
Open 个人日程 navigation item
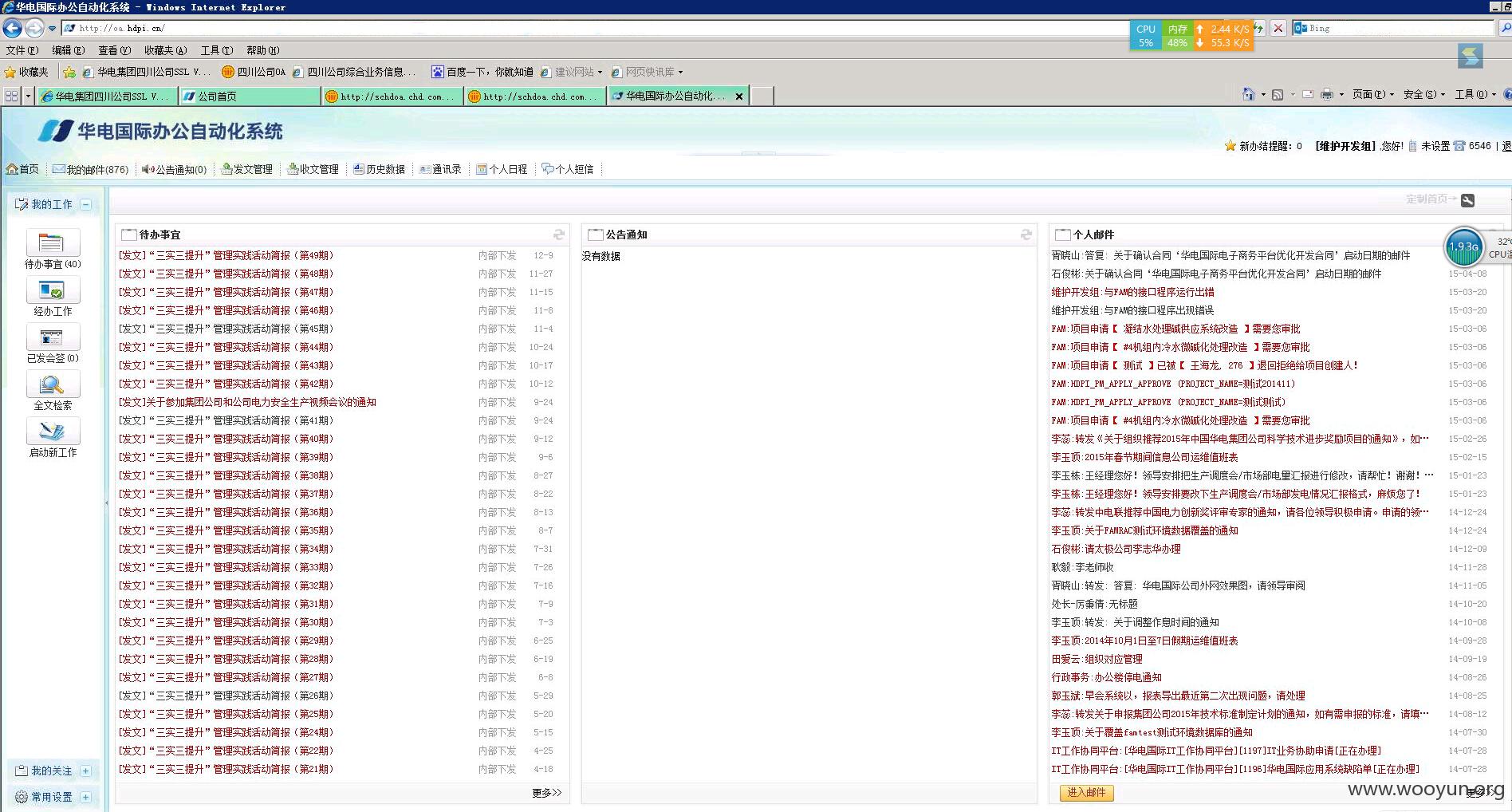[x=502, y=169]
